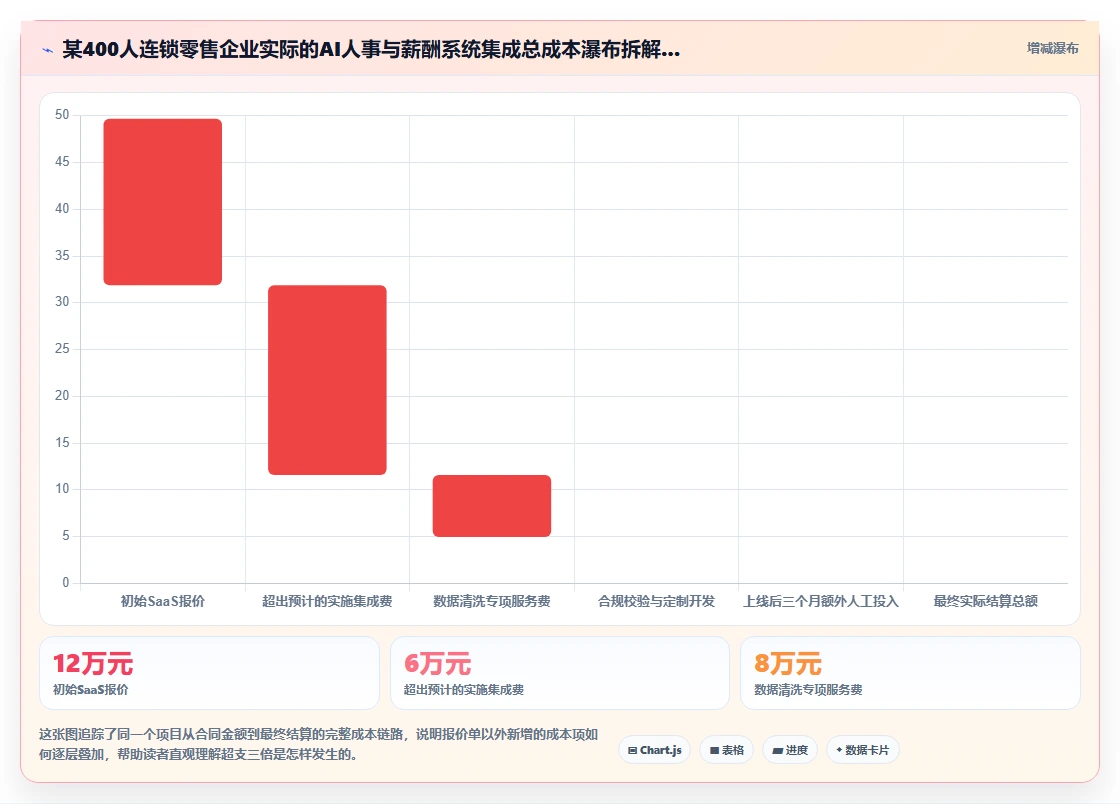Click the y-axis value 50

[62, 115]
